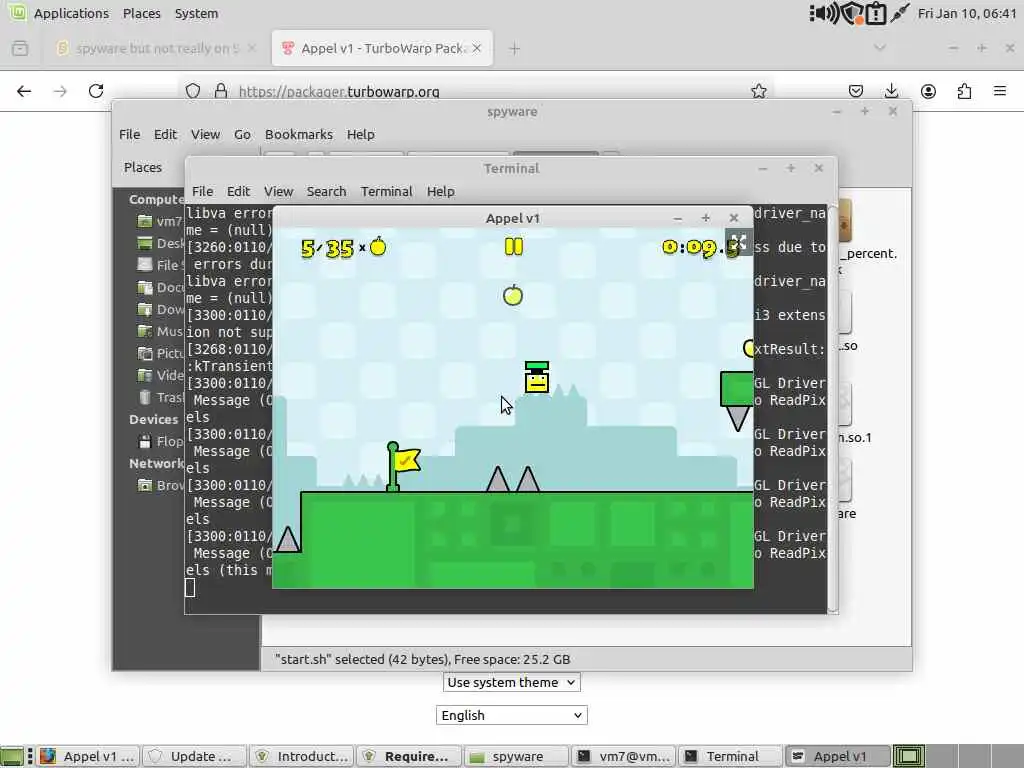Go back in Firefox
The width and height of the screenshot is (1024, 768).
pyautogui.click(x=24, y=91)
